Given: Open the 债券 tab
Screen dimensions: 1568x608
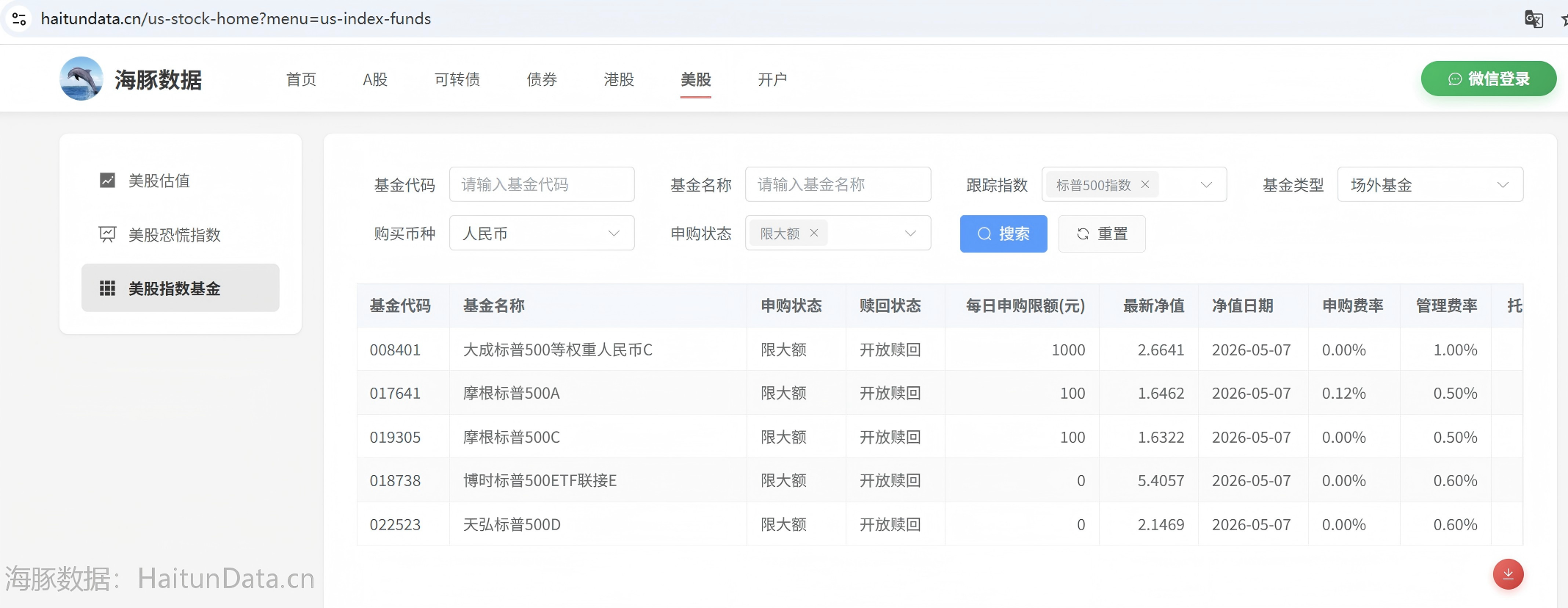Looking at the screenshot, I should click(542, 79).
